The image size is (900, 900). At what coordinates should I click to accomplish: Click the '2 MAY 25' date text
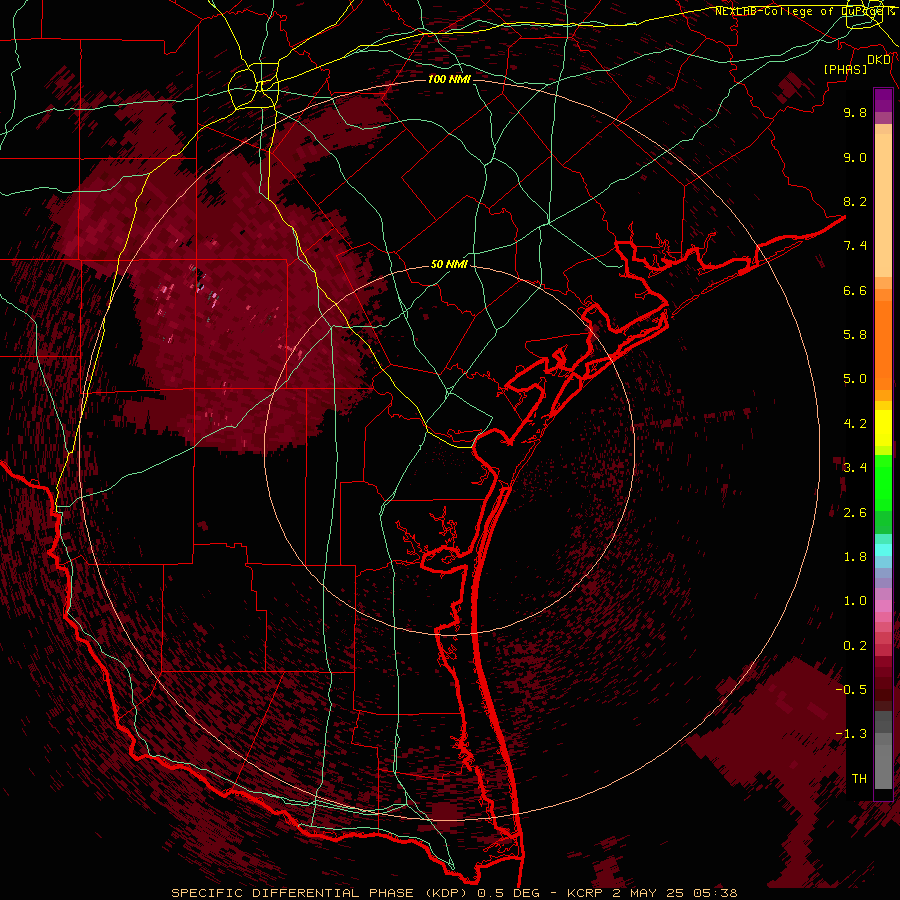[649, 893]
